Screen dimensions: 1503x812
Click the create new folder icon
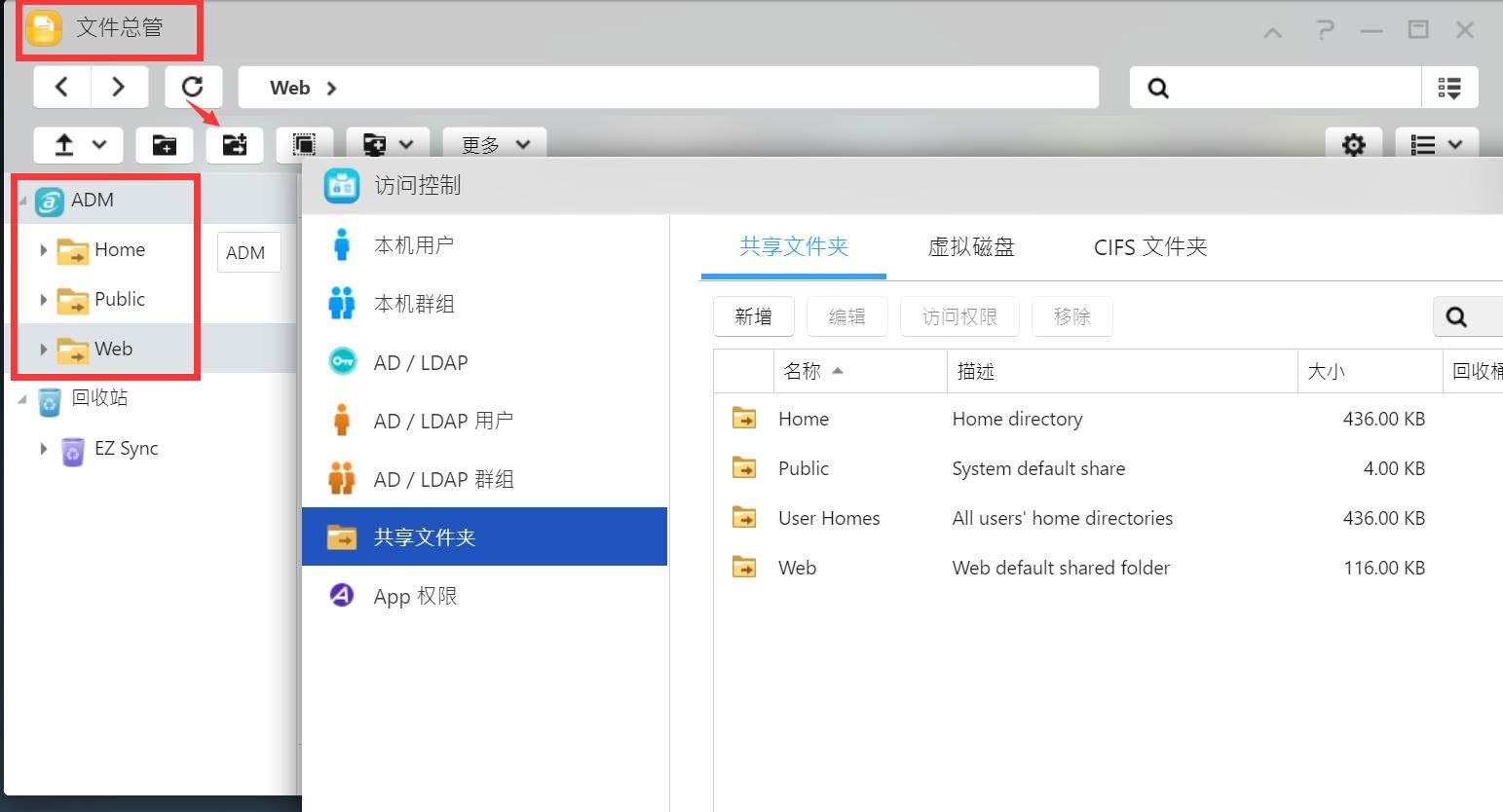(164, 144)
